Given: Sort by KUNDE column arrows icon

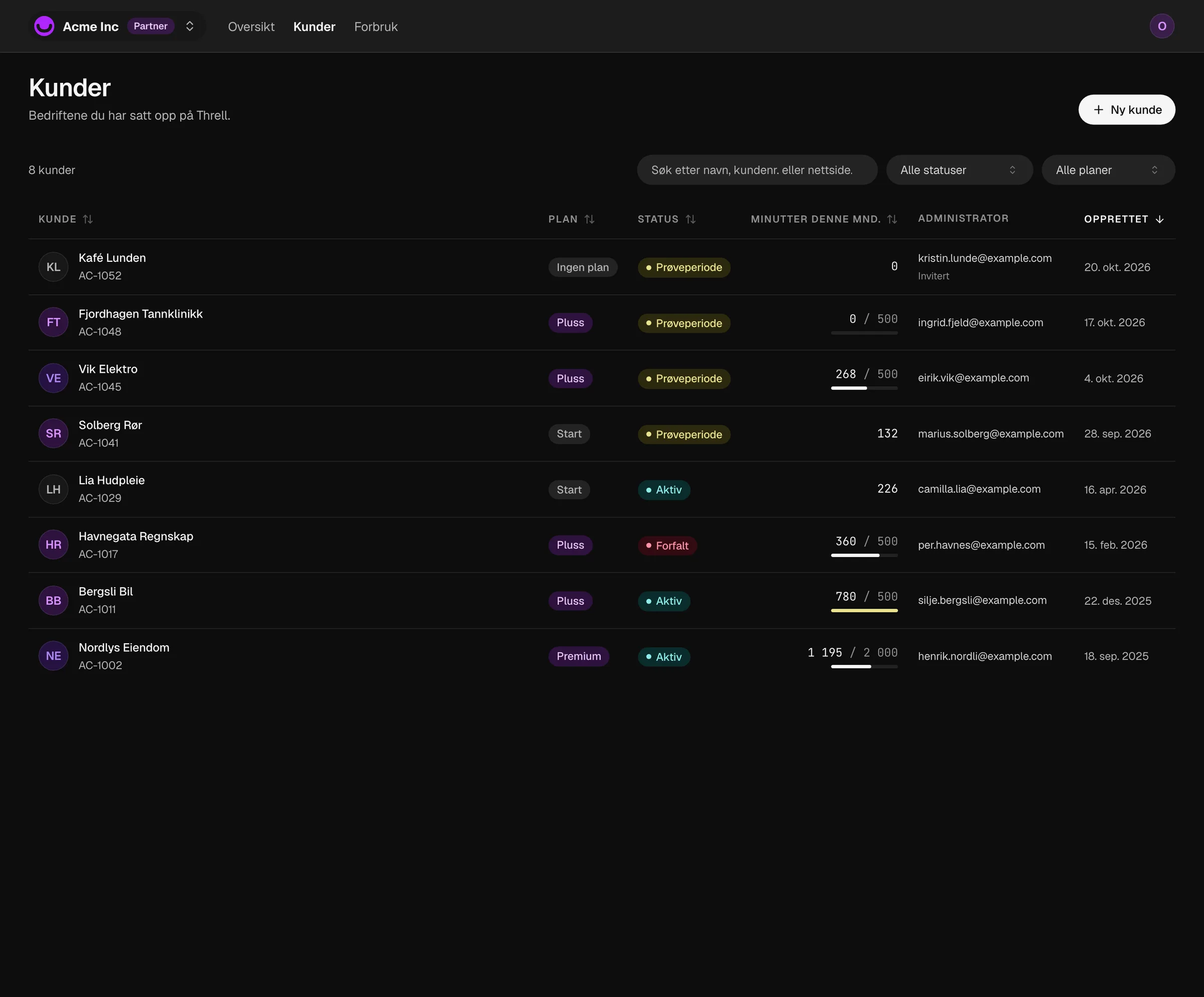Looking at the screenshot, I should point(88,219).
